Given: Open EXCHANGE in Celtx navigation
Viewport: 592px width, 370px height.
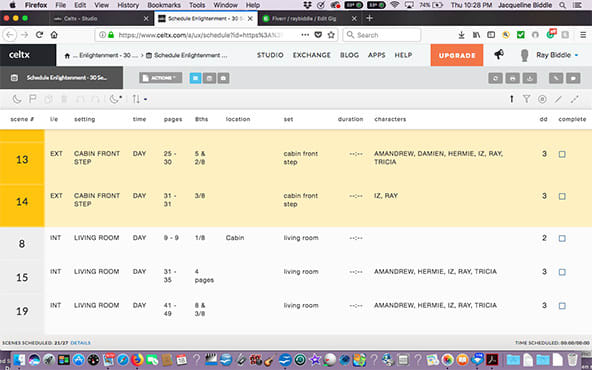Looking at the screenshot, I should (x=311, y=55).
